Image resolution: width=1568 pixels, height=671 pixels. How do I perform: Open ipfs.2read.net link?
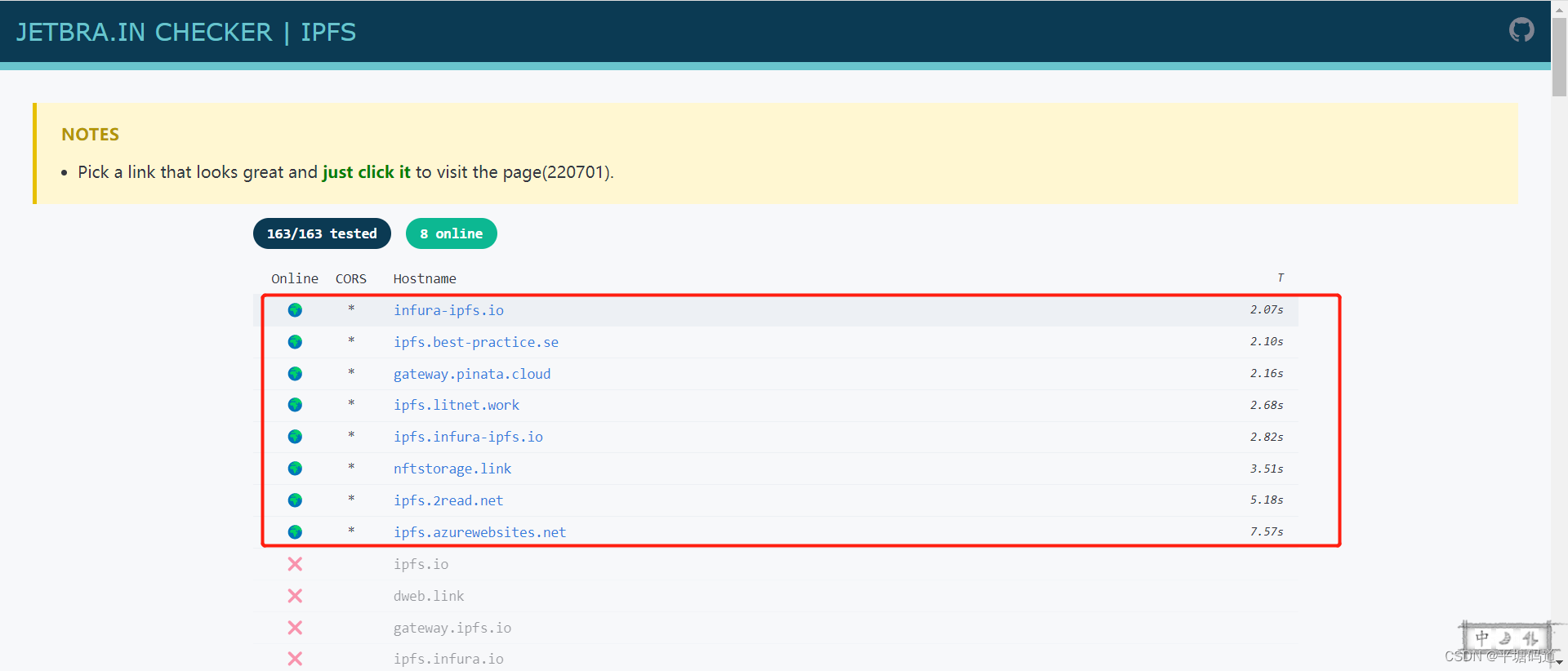pos(448,500)
